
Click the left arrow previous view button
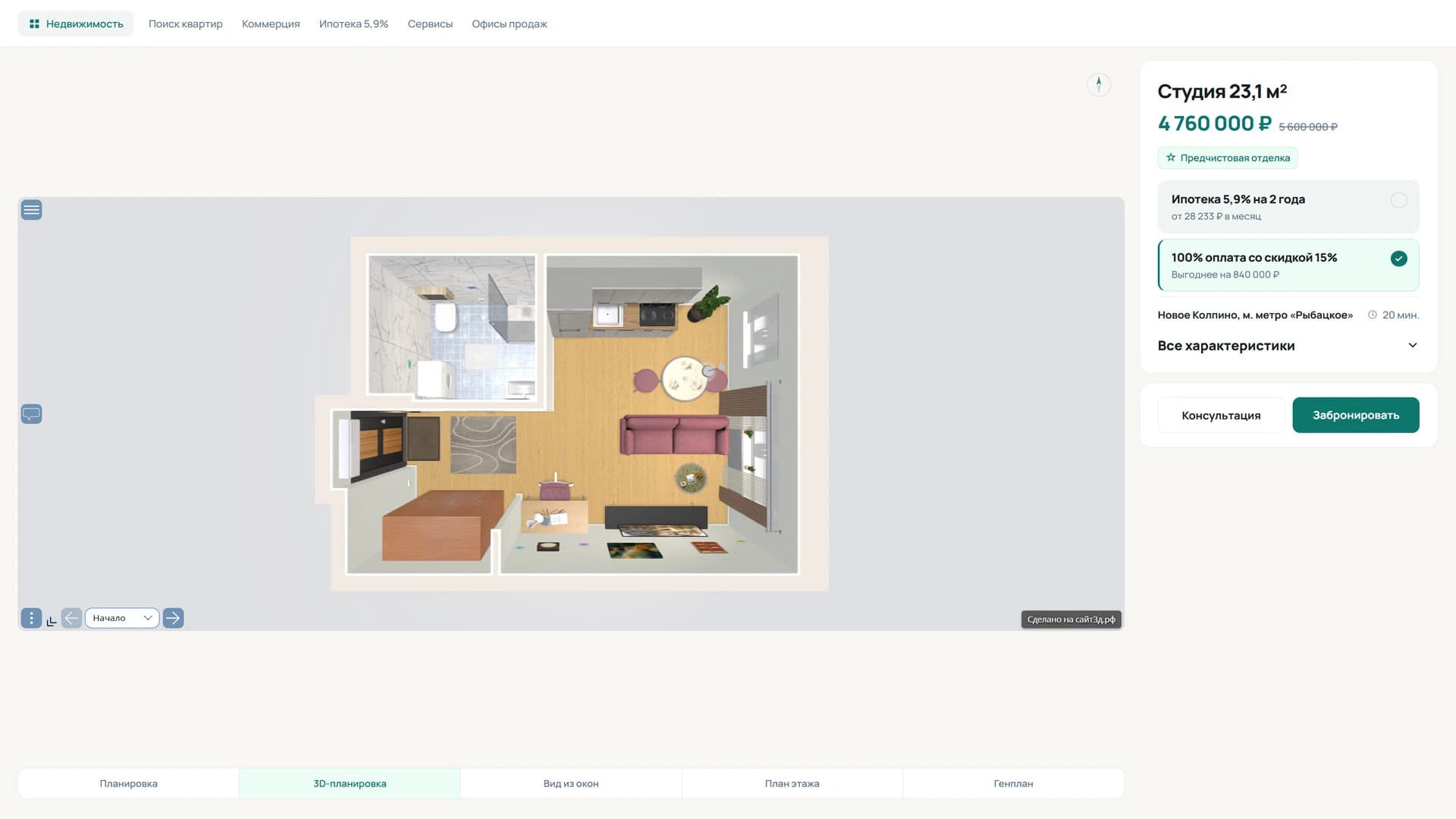click(x=71, y=618)
